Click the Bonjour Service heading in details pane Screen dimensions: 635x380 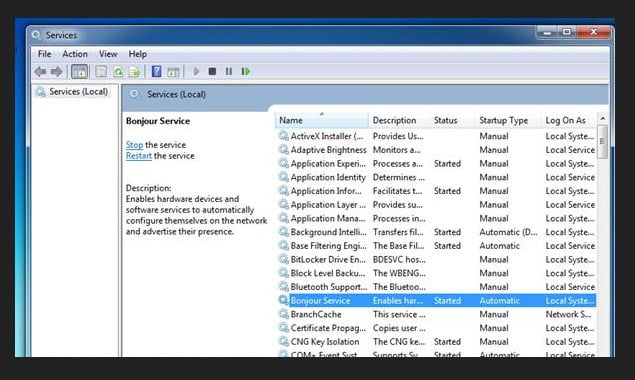158,121
